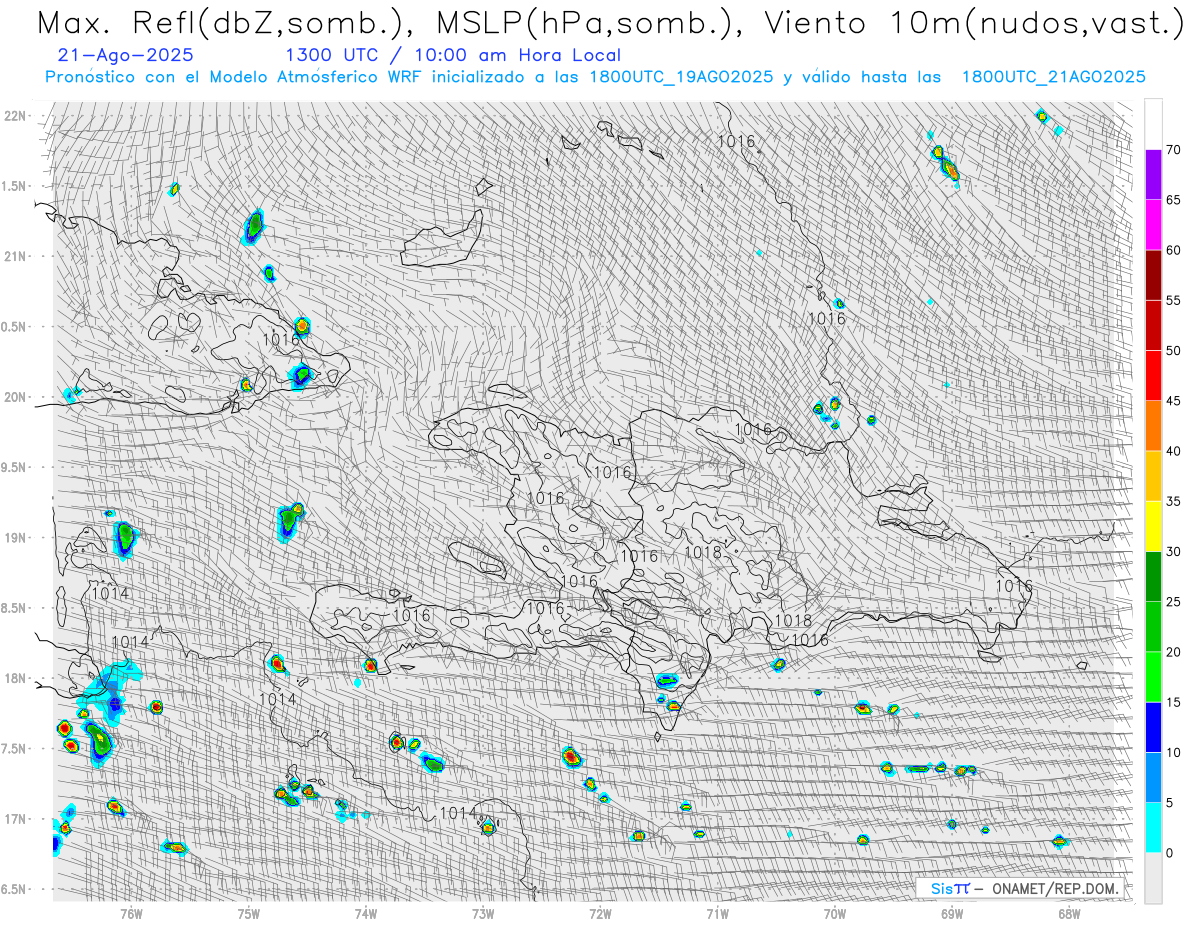Click the dark green 25-30 dBZ segment

click(1153, 576)
